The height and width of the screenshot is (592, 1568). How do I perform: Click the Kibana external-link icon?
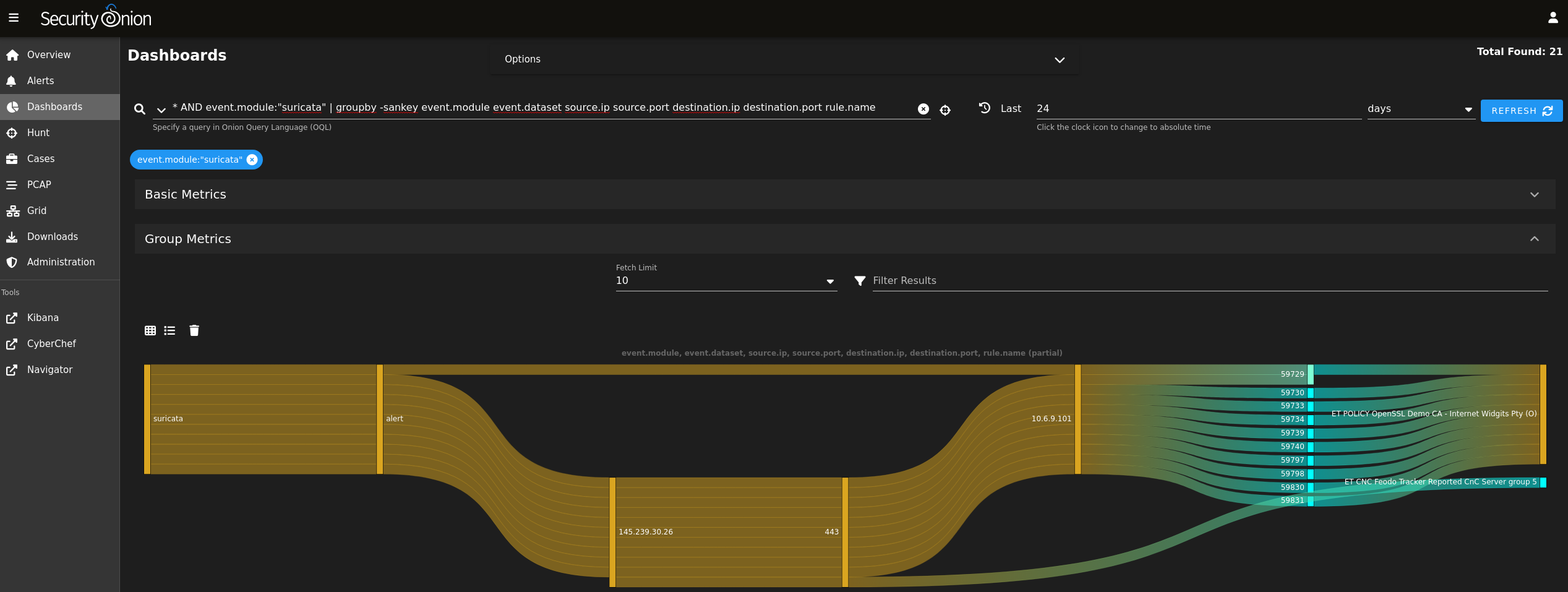click(12, 318)
